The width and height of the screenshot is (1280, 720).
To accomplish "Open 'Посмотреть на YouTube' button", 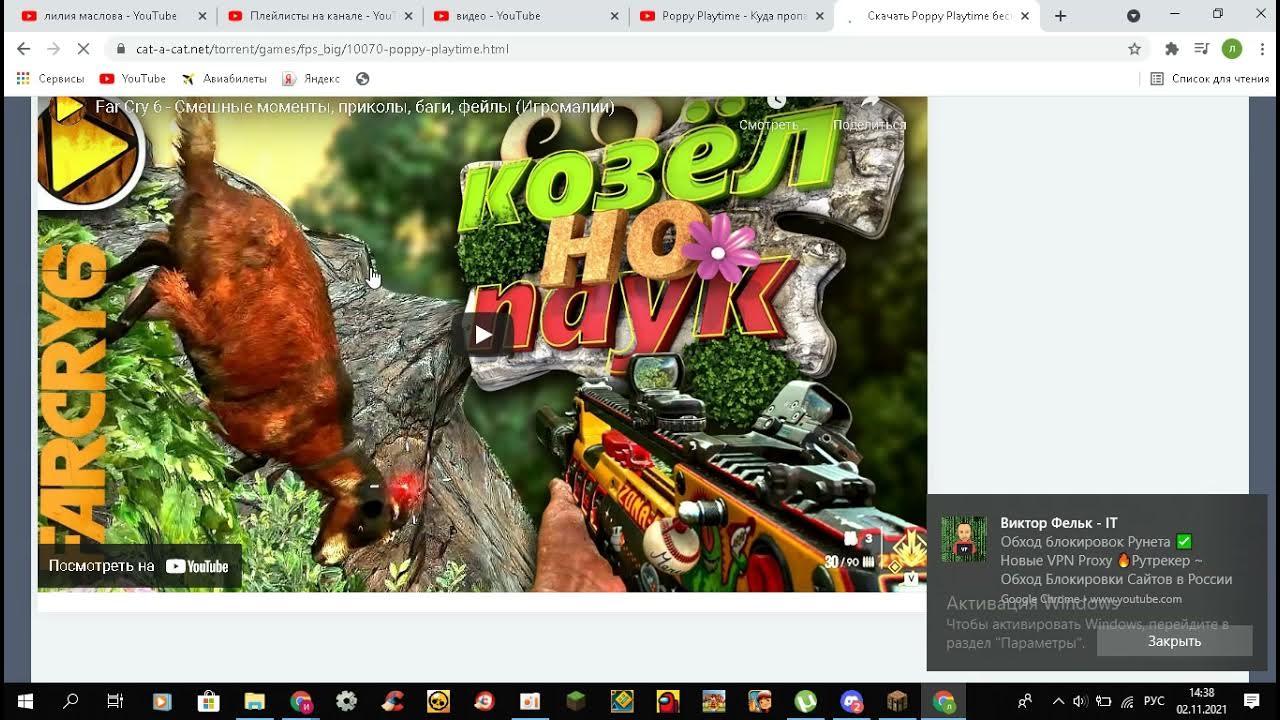I will 139,566.
